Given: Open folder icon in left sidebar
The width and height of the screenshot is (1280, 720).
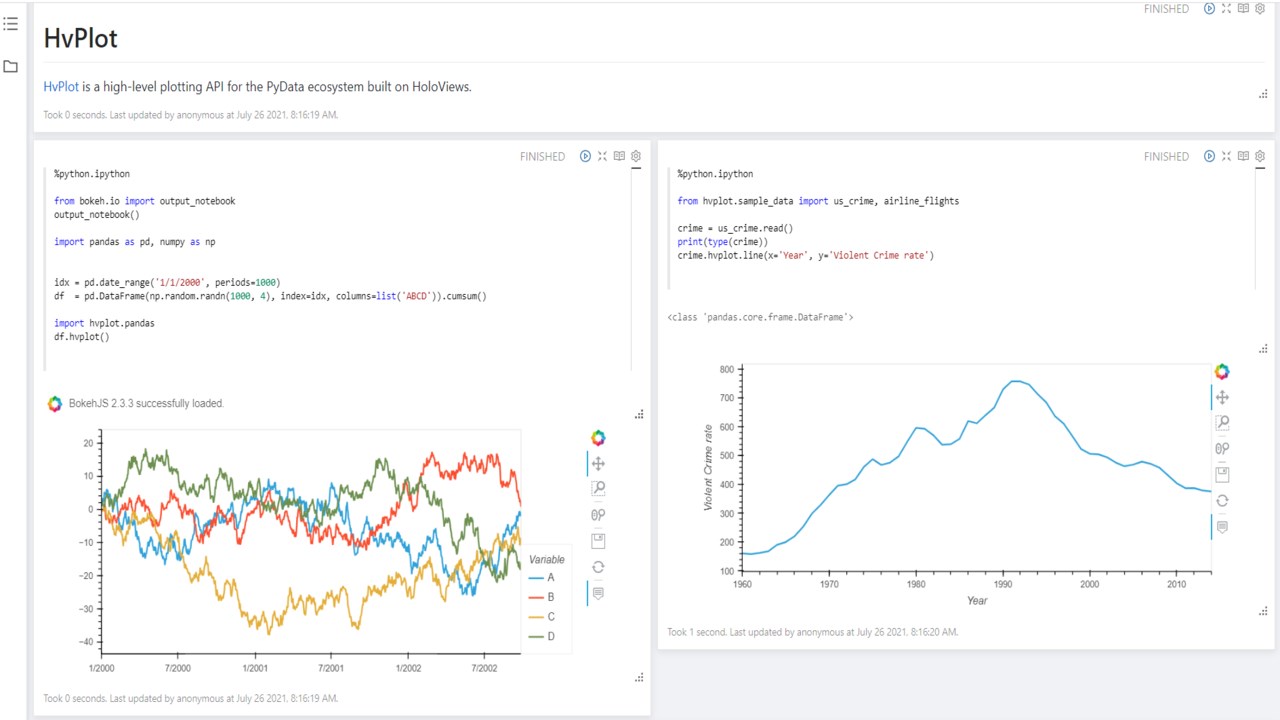Looking at the screenshot, I should (x=11, y=67).
